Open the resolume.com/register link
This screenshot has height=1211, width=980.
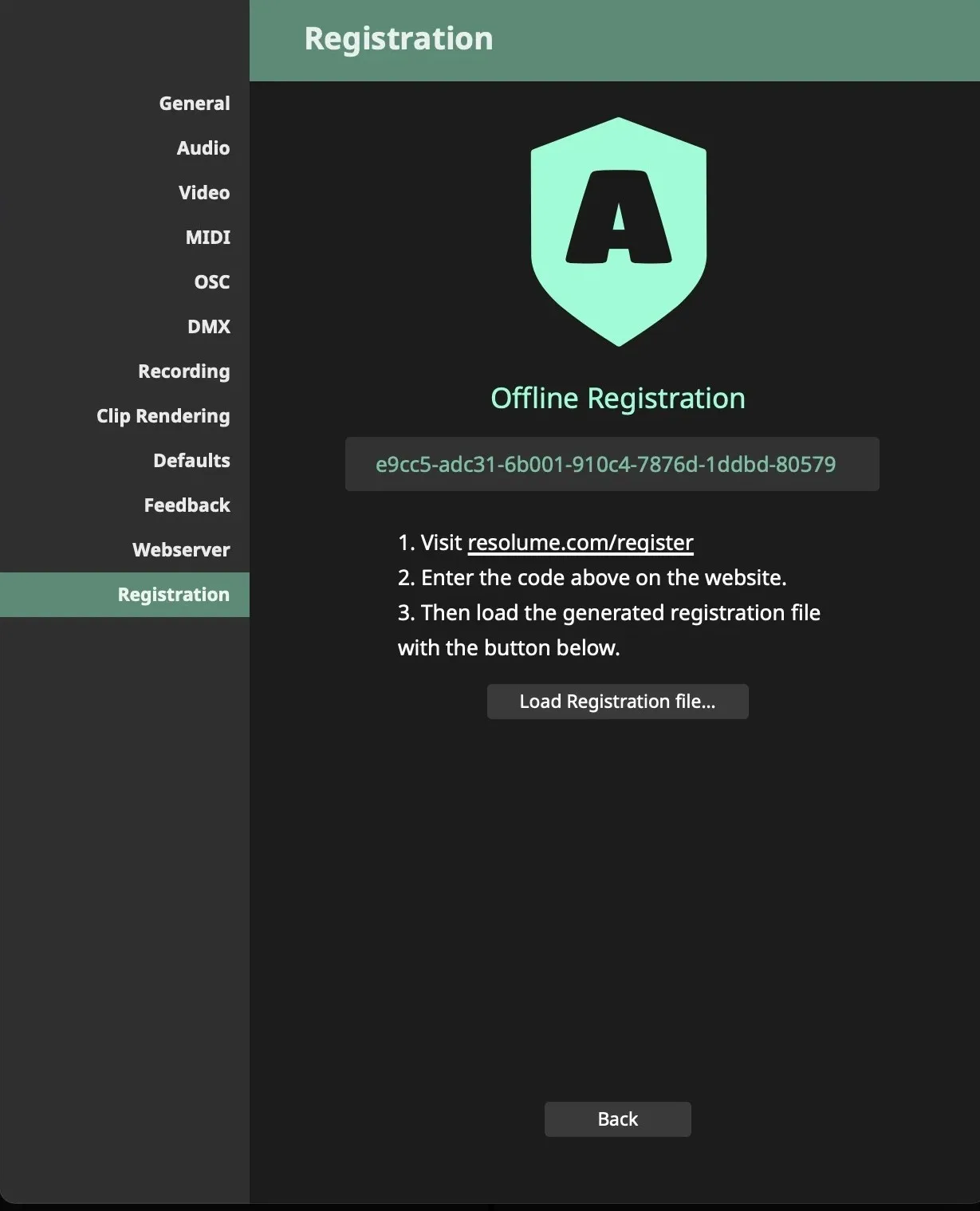581,543
